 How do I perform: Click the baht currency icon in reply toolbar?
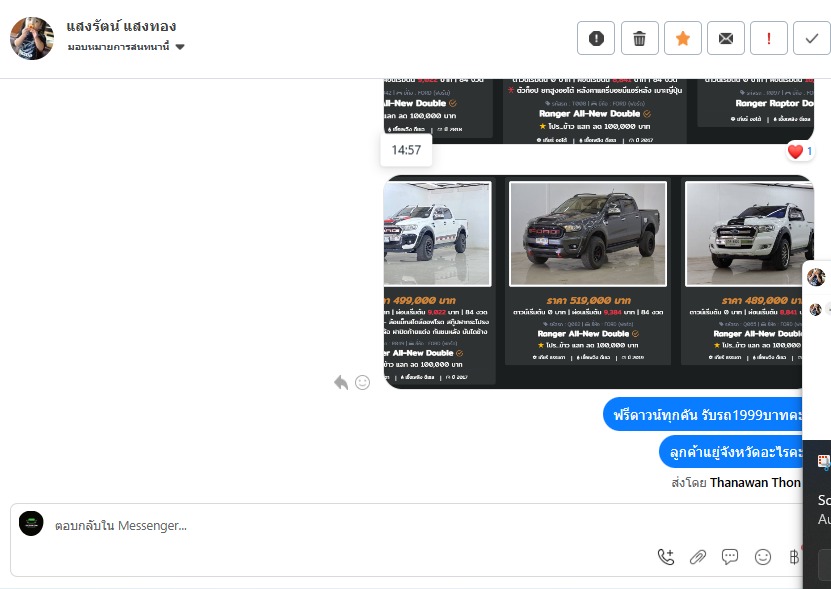click(x=794, y=557)
